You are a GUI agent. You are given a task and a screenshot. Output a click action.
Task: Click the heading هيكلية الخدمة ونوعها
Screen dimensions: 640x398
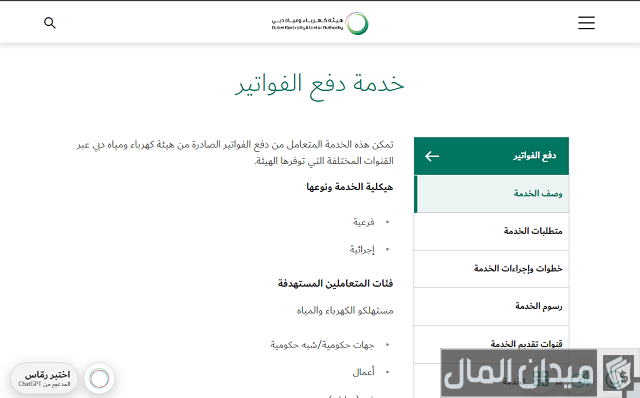349,187
